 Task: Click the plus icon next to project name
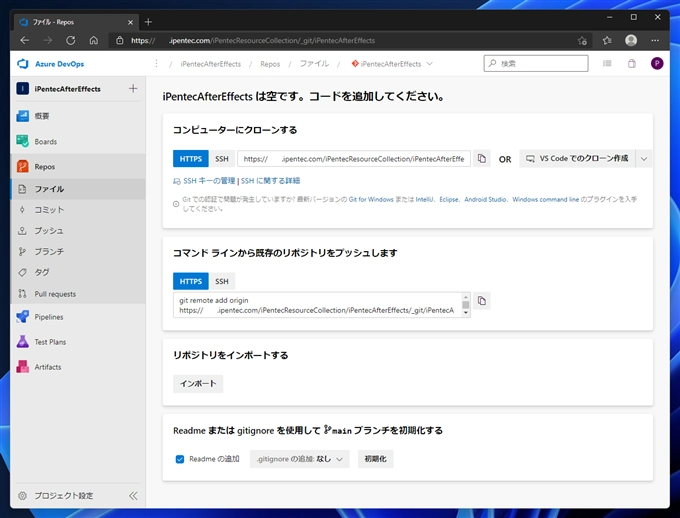(x=133, y=89)
